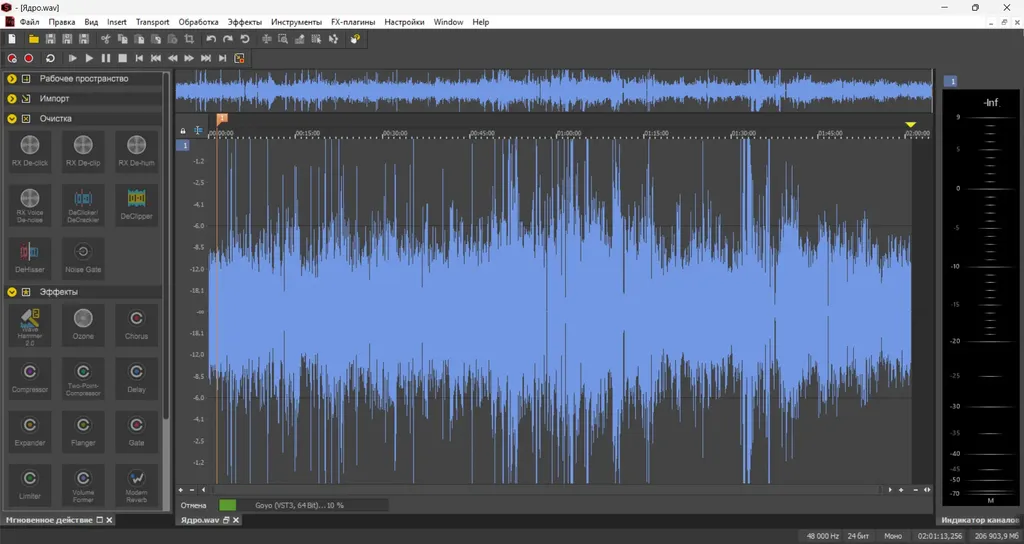
Task: Select the DeClipper restoration tool
Action: [x=136, y=204]
